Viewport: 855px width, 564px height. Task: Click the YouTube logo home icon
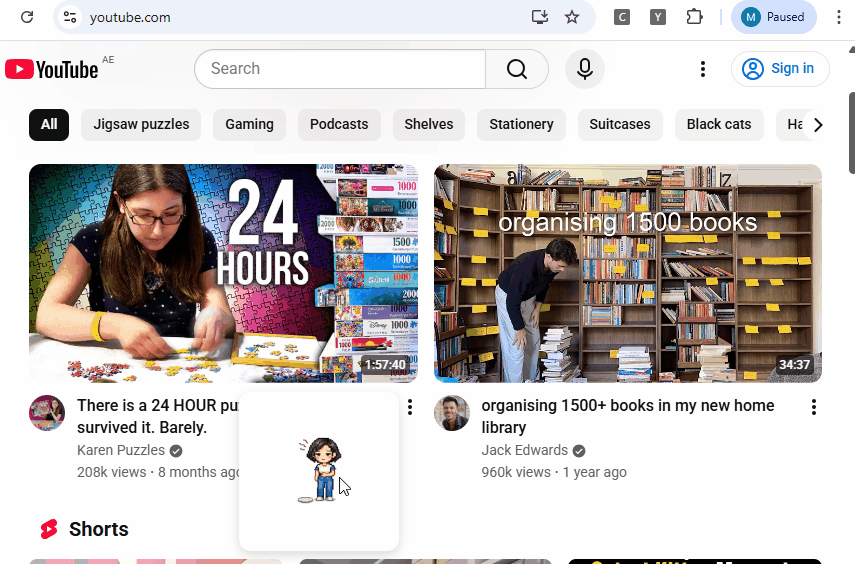52,69
